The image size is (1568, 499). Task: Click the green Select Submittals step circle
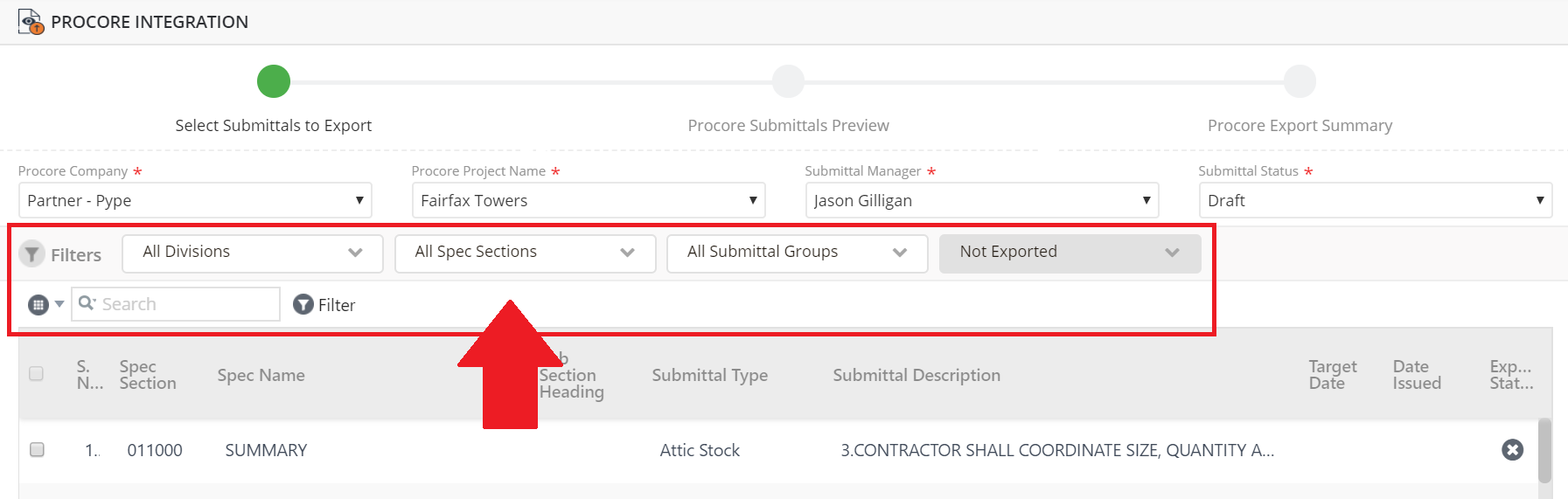274,81
